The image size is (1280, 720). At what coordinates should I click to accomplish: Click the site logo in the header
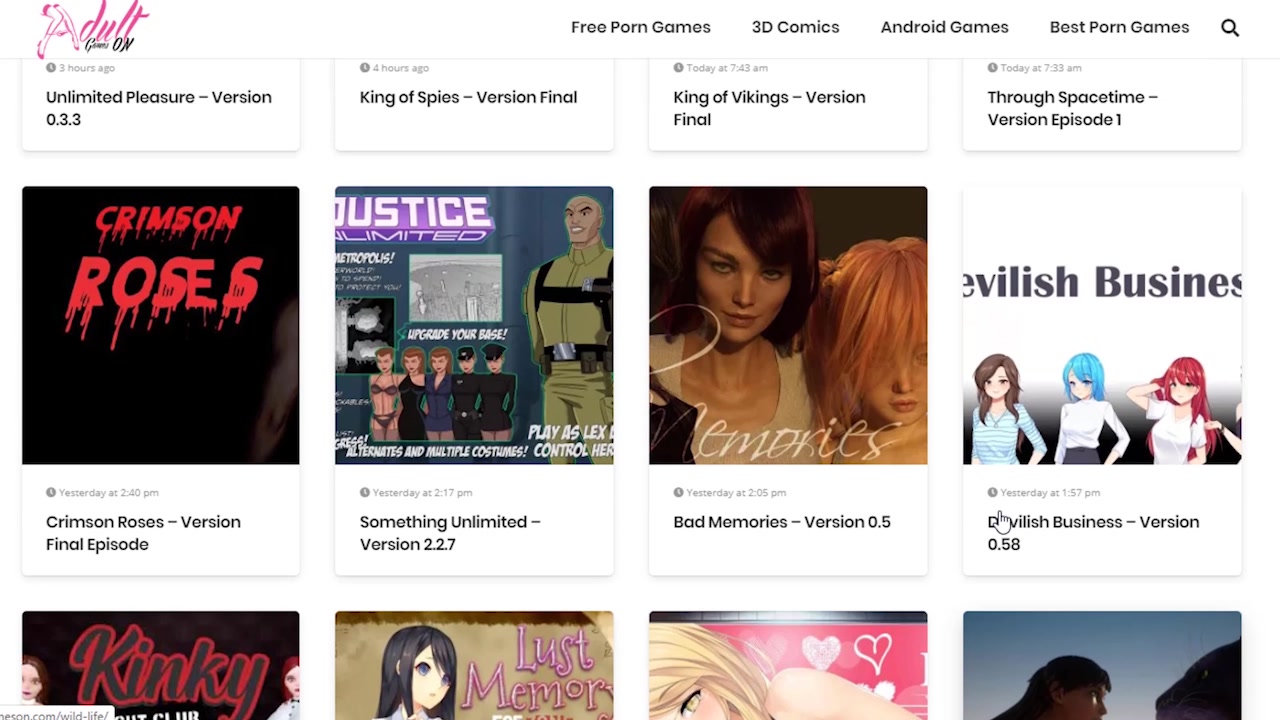click(92, 29)
